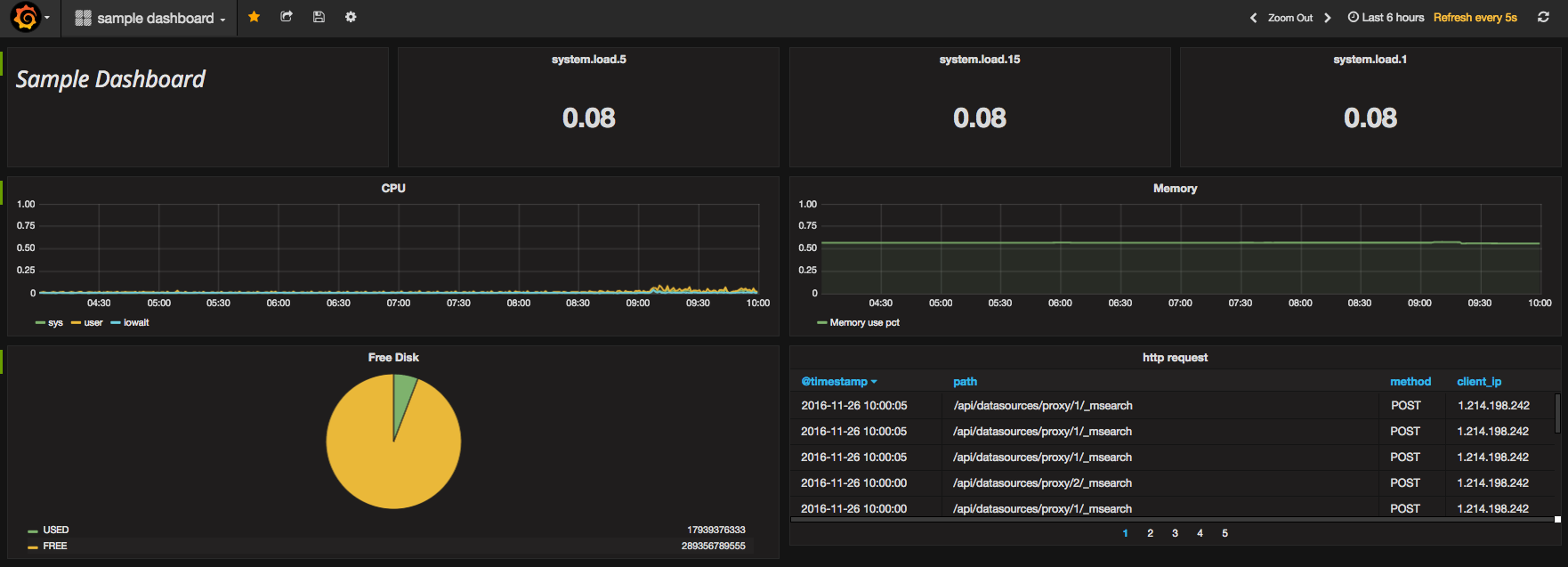
Task: Shift time range backward with left chevron
Action: coord(1254,18)
